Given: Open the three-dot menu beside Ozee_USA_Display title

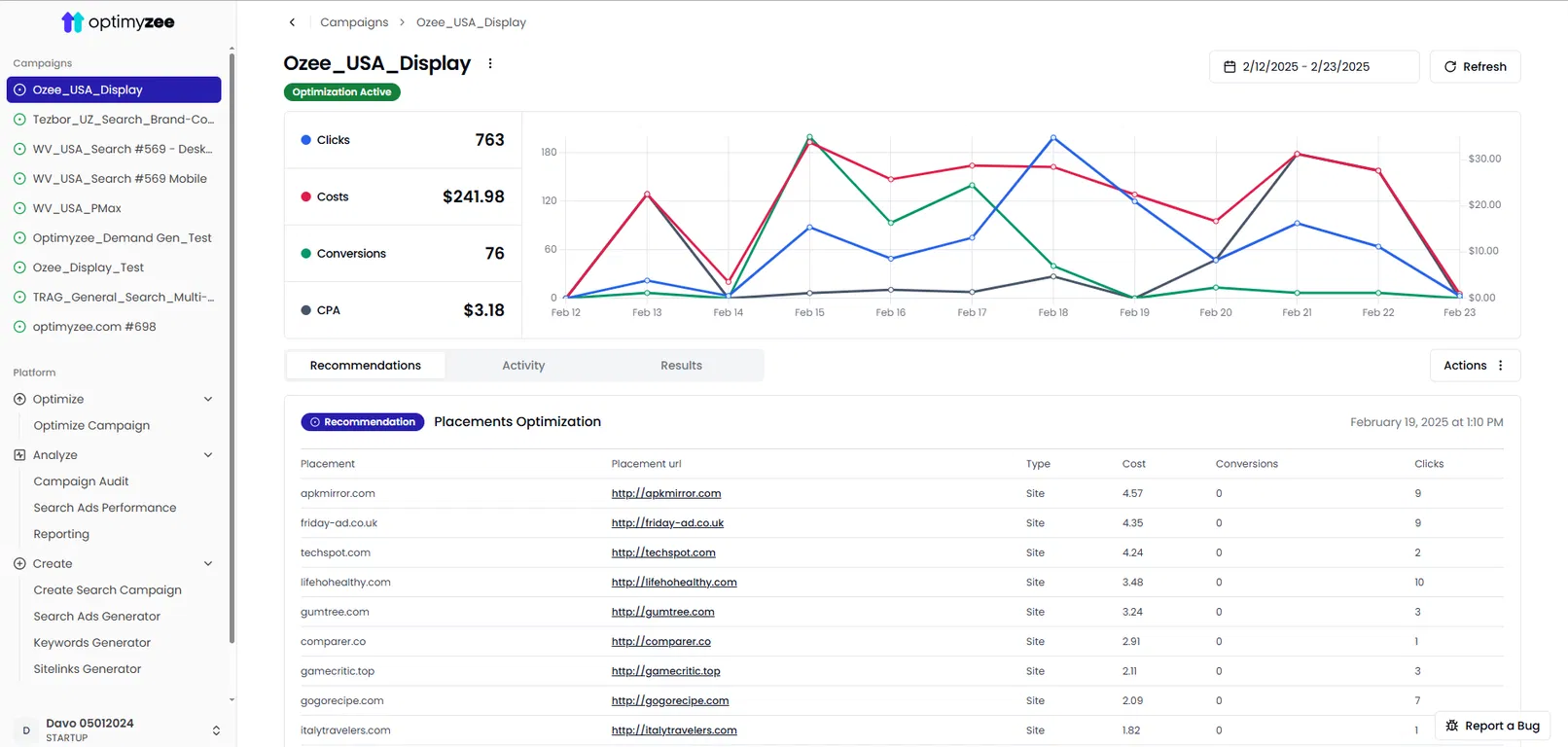Looking at the screenshot, I should pyautogui.click(x=490, y=63).
